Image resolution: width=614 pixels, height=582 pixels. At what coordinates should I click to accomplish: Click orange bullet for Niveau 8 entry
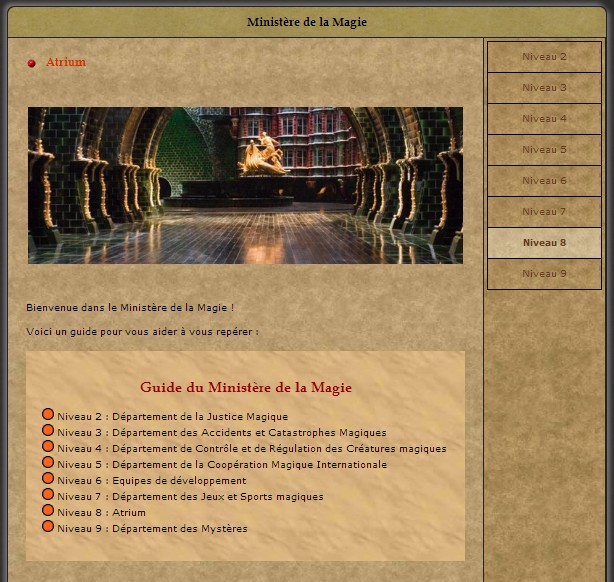coord(48,510)
